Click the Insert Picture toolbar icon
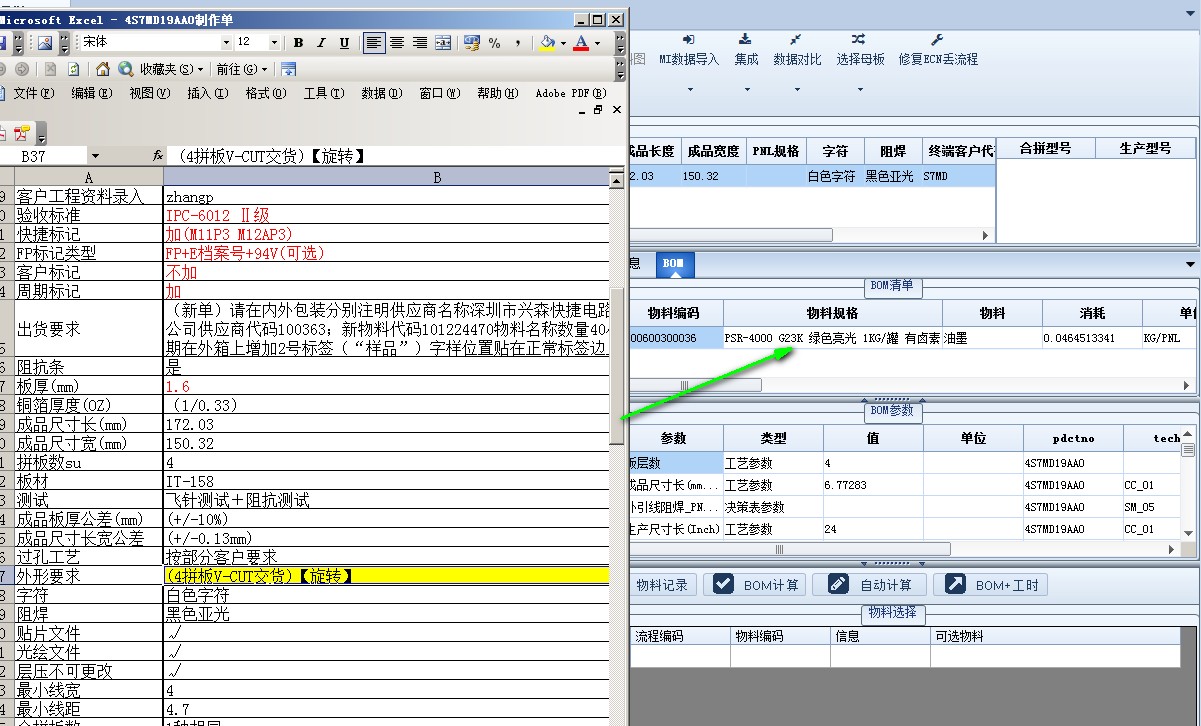 point(44,43)
